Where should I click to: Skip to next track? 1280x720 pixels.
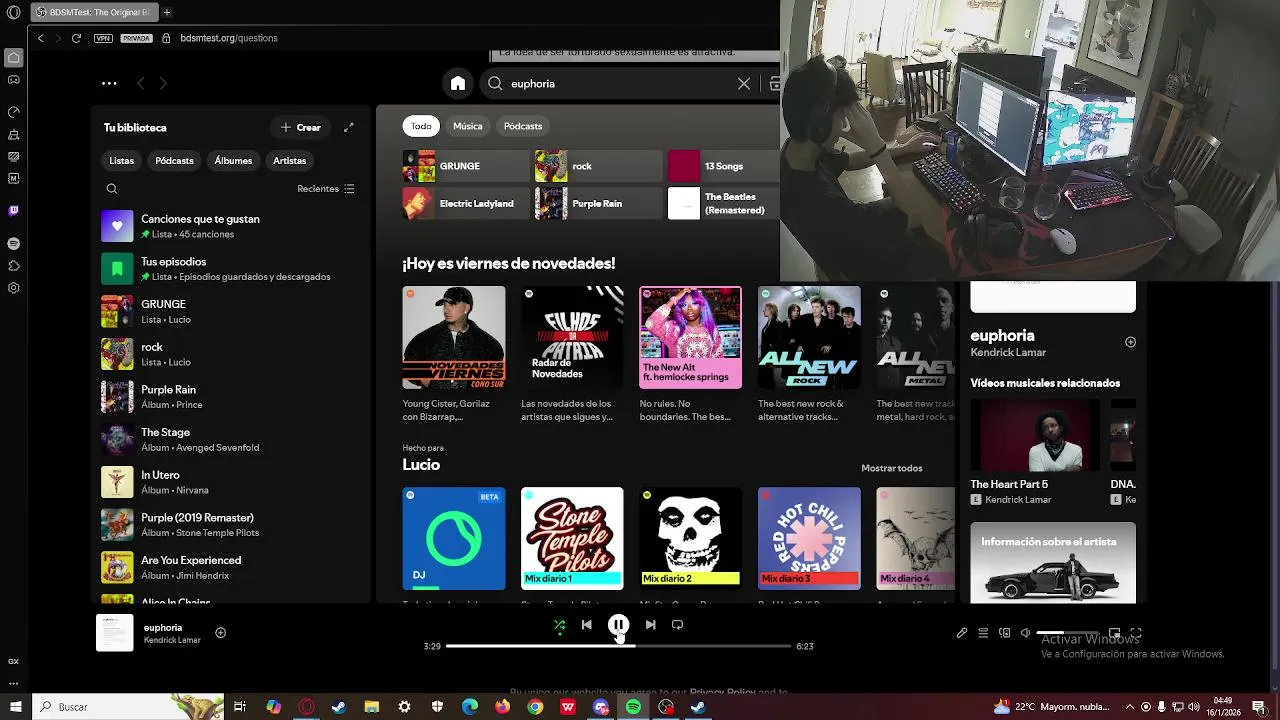[x=650, y=625]
